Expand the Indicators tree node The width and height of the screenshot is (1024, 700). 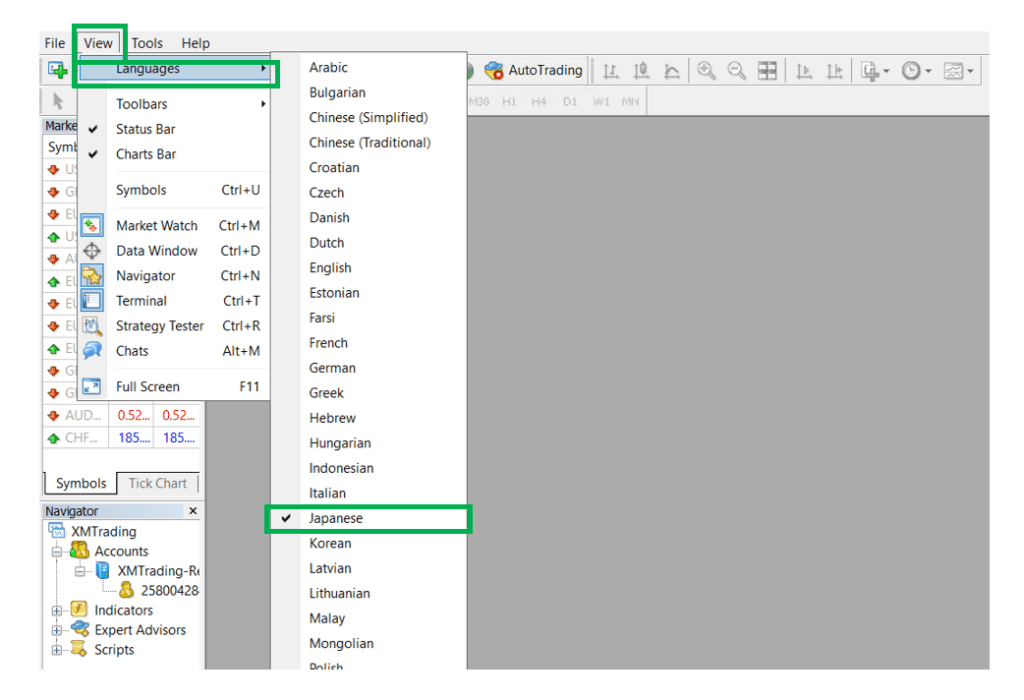click(x=57, y=611)
